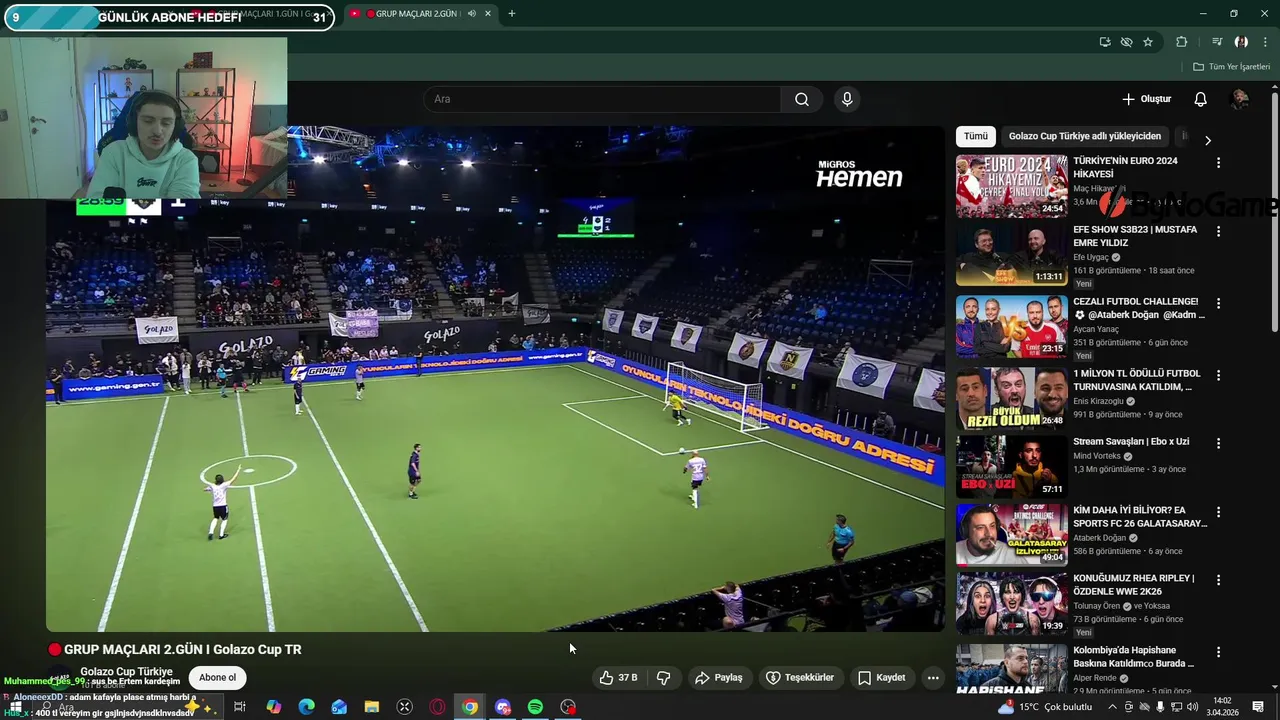
Task: Open EFE SHOW S3B23 Mustafa Emre Yıldız thumbnail
Action: pos(1011,254)
